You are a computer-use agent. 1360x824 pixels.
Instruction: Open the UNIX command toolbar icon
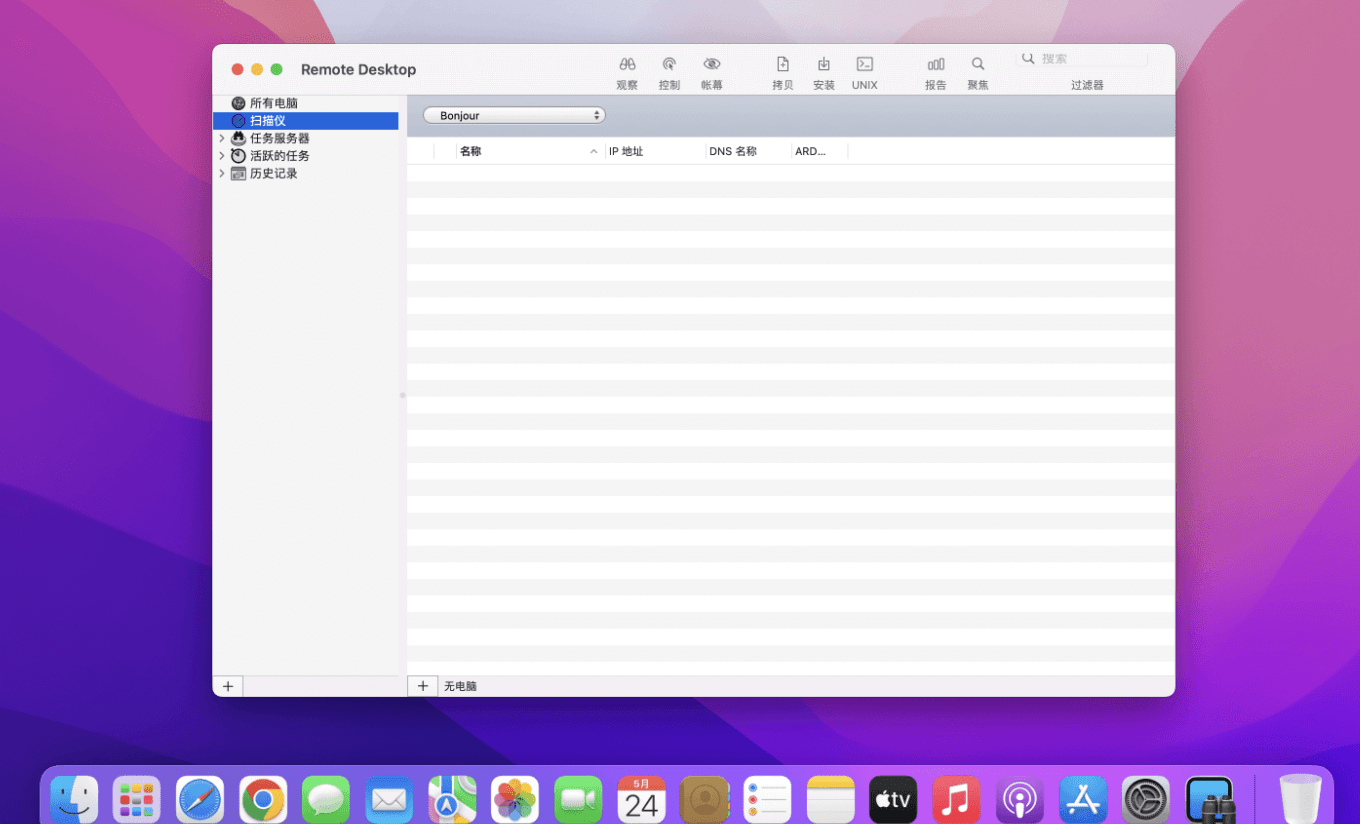point(865,65)
